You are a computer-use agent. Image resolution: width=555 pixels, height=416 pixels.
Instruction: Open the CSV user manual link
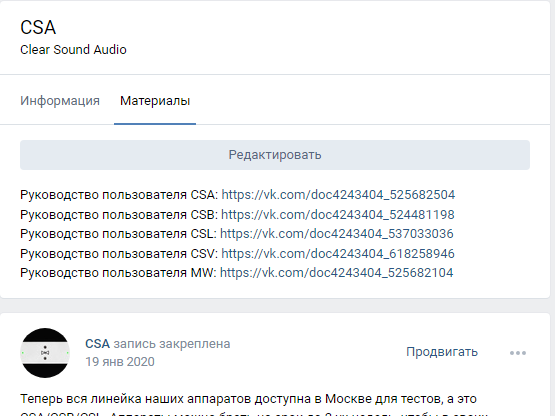click(x=338, y=253)
